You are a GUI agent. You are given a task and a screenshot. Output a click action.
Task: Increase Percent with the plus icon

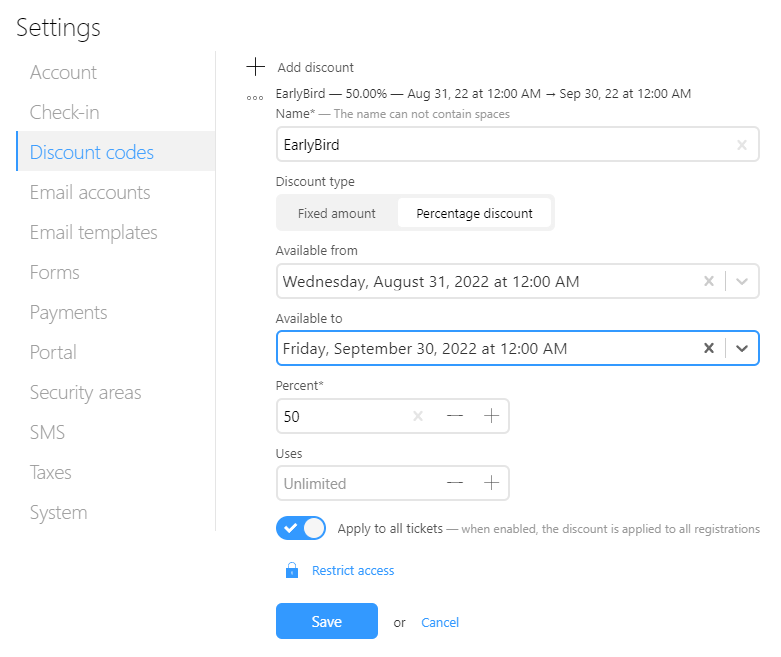(491, 417)
